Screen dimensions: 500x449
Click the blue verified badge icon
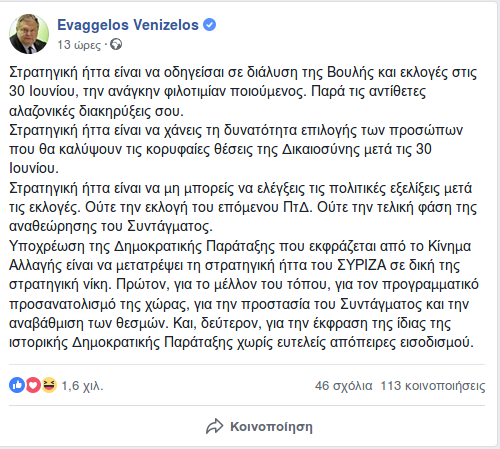210,25
